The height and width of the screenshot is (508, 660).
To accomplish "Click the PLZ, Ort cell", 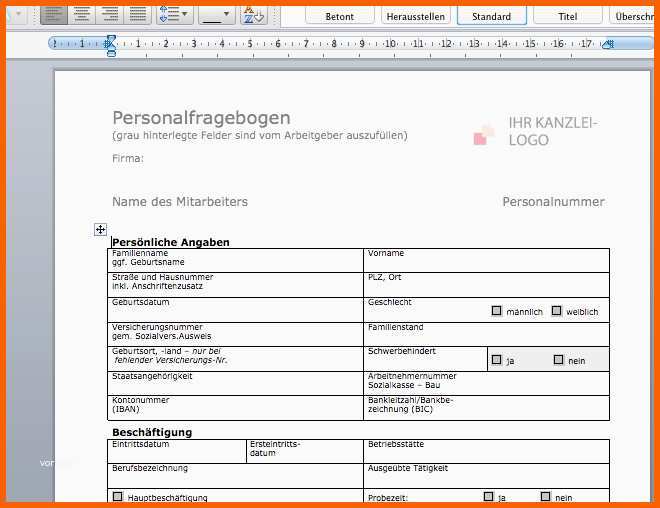I will pyautogui.click(x=486, y=285).
